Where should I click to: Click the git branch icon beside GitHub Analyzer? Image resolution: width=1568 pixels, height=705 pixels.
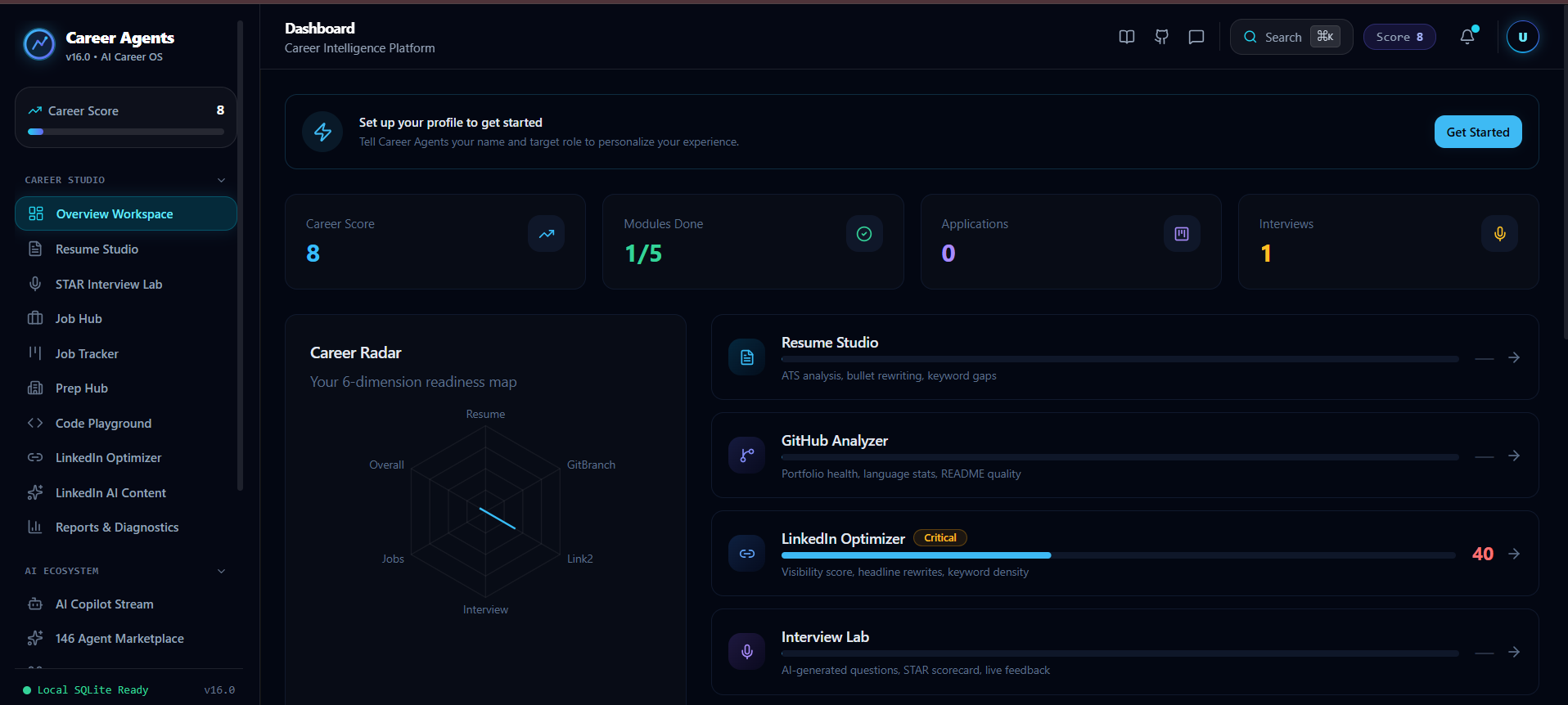pos(747,456)
